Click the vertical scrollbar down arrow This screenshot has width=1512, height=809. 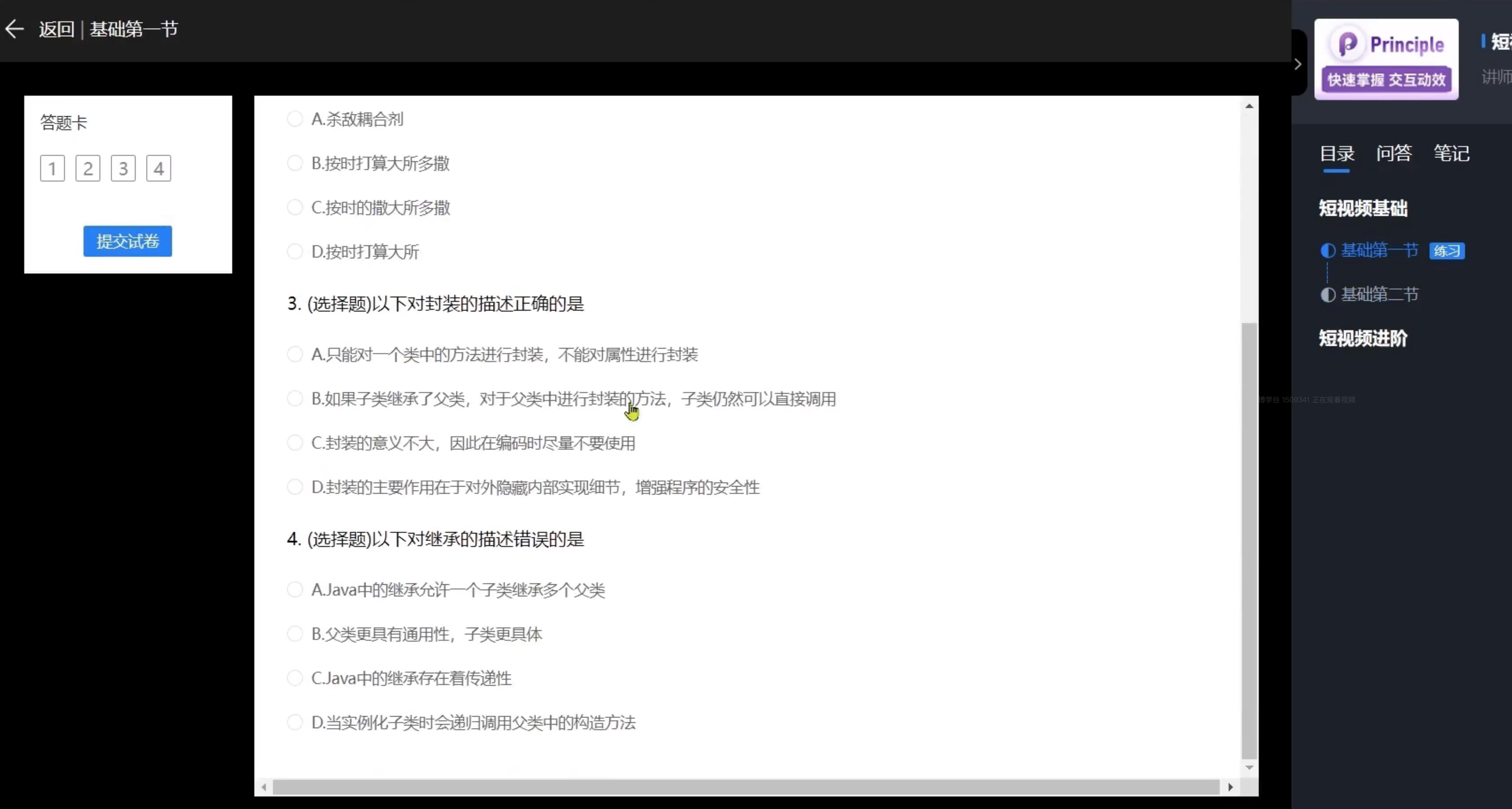(x=1249, y=767)
